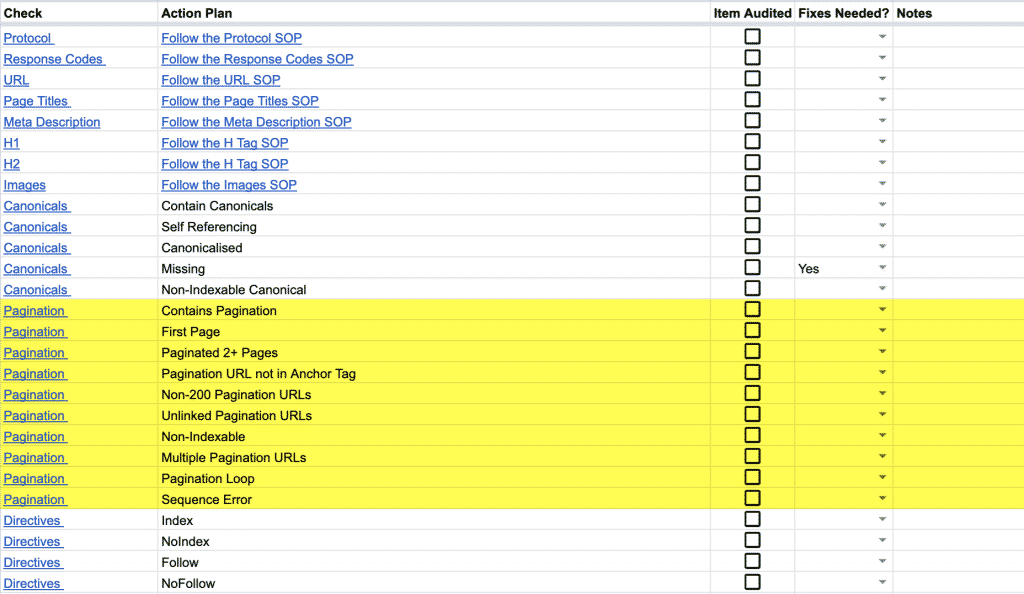Open the Follow the URL SOP link
This screenshot has height=594, width=1024.
tap(220, 80)
